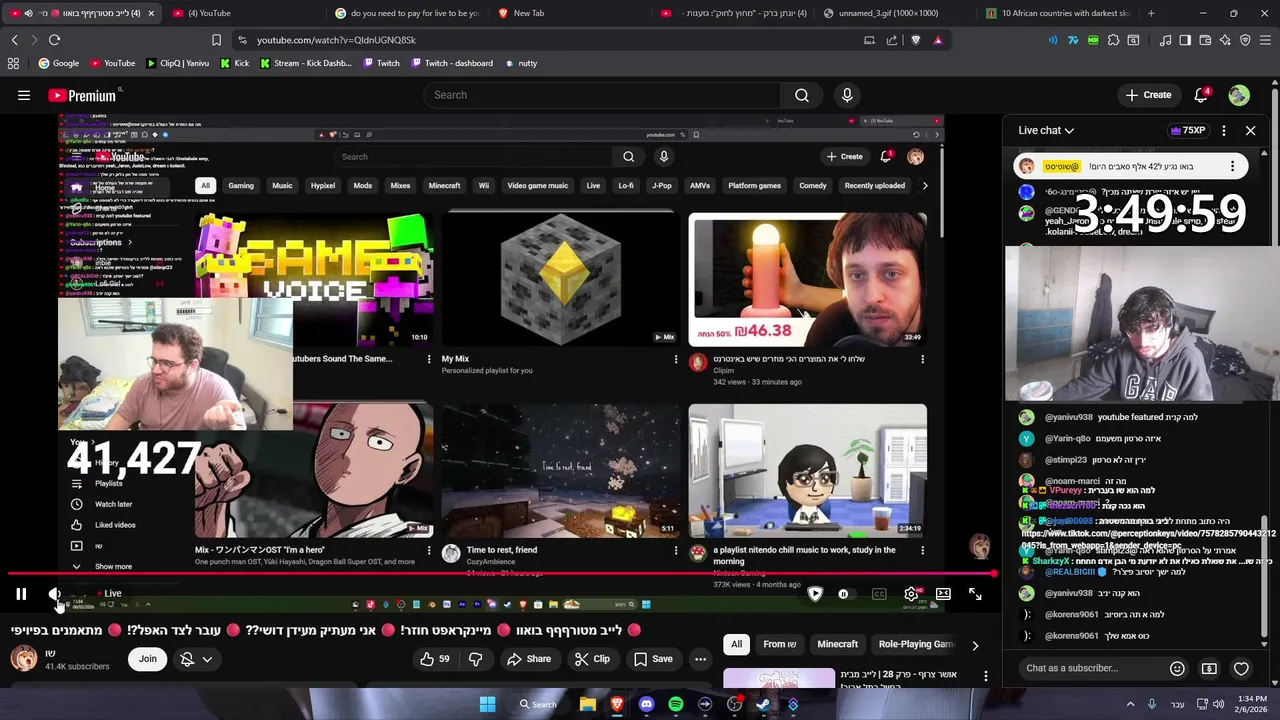Click the bookmark this tab icon

pos(216,40)
